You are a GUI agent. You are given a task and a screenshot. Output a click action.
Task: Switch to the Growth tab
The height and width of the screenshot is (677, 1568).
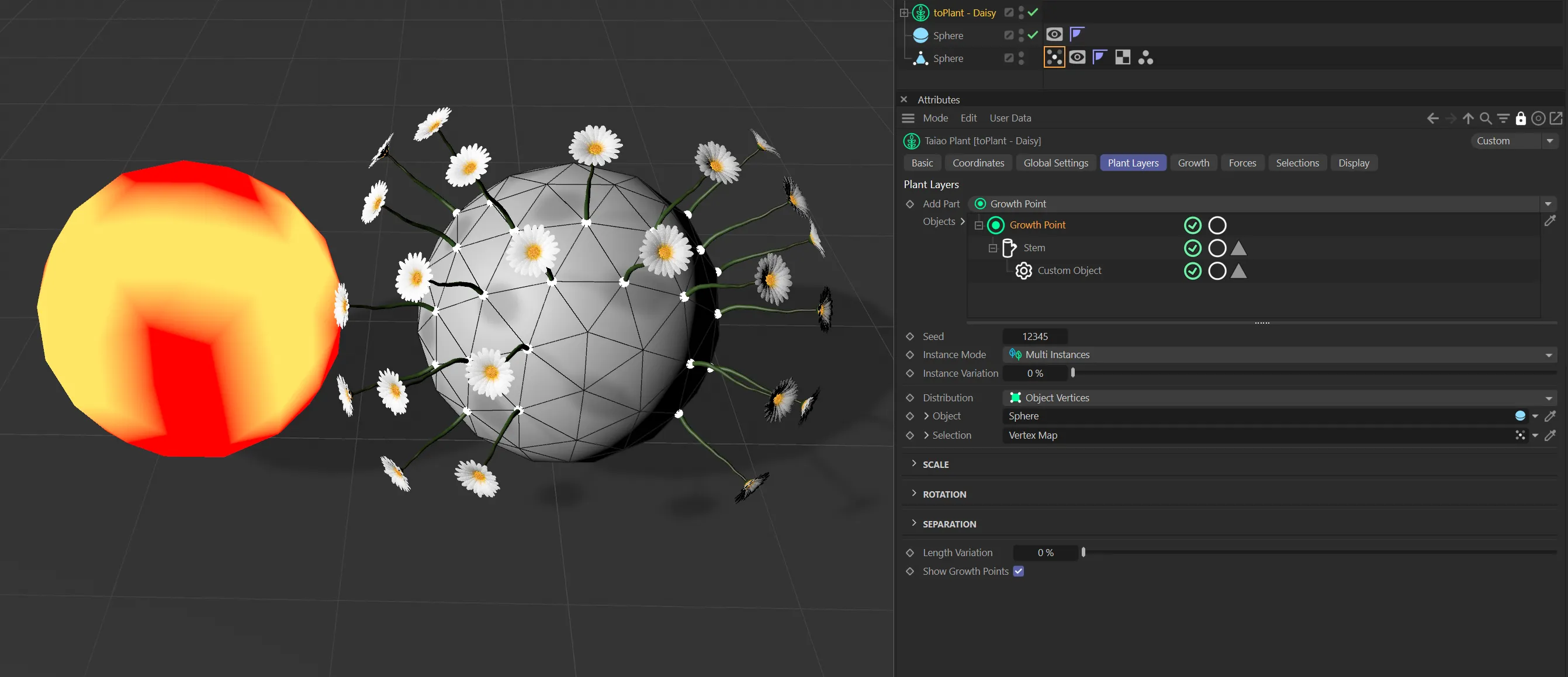[1193, 163]
